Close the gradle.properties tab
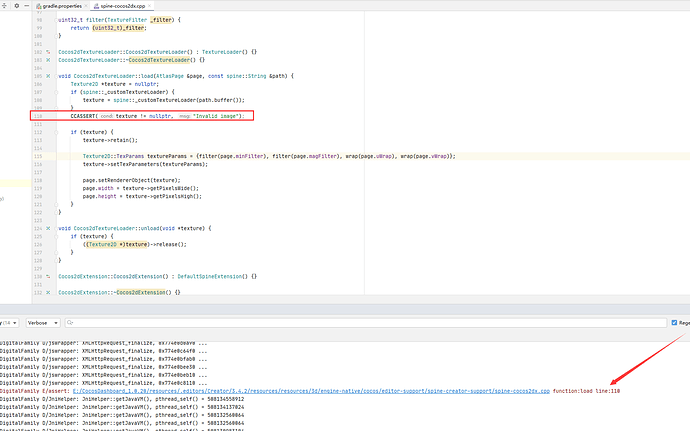Viewport: 690px width, 431px height. click(x=86, y=6)
